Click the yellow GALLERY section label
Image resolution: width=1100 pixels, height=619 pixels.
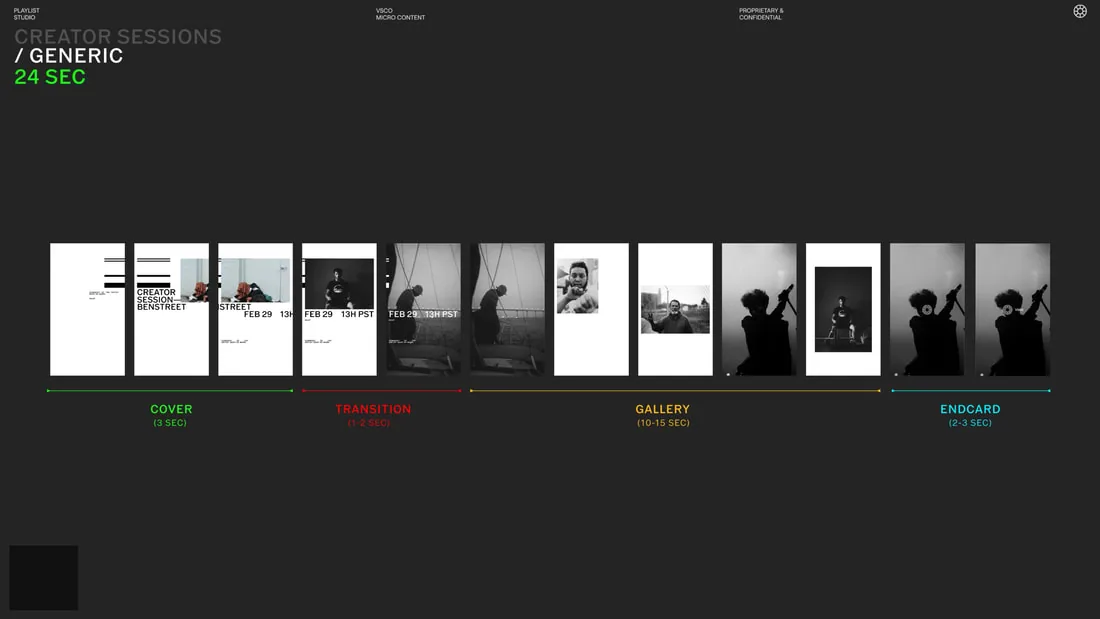(x=662, y=409)
